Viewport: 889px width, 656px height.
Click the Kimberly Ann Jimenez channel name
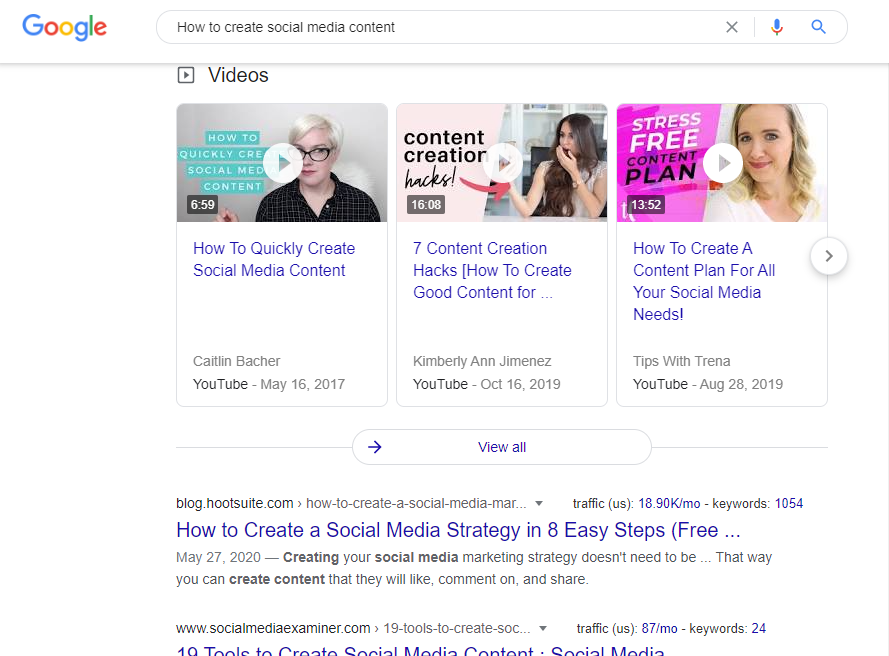point(482,361)
